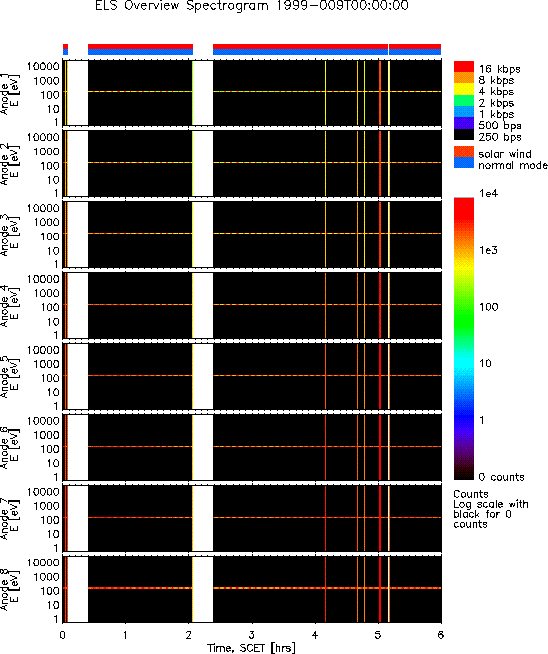Click the telemetry bar segment spanning hours 0.4–2
This screenshot has width=548, height=654.
coord(141,49)
